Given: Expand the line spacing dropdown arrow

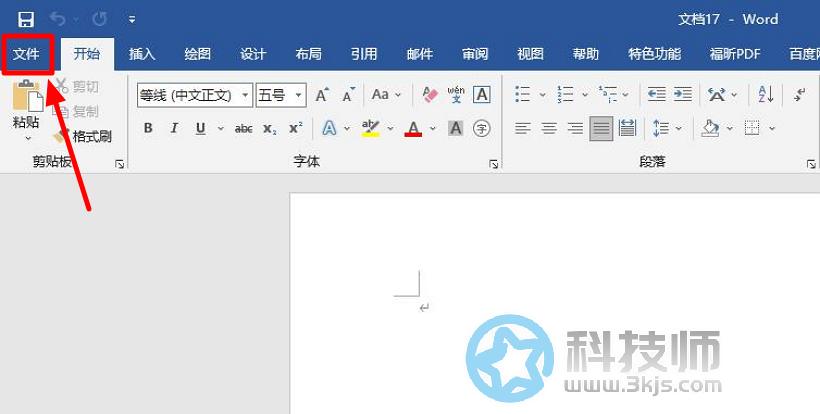Looking at the screenshot, I should 679,128.
